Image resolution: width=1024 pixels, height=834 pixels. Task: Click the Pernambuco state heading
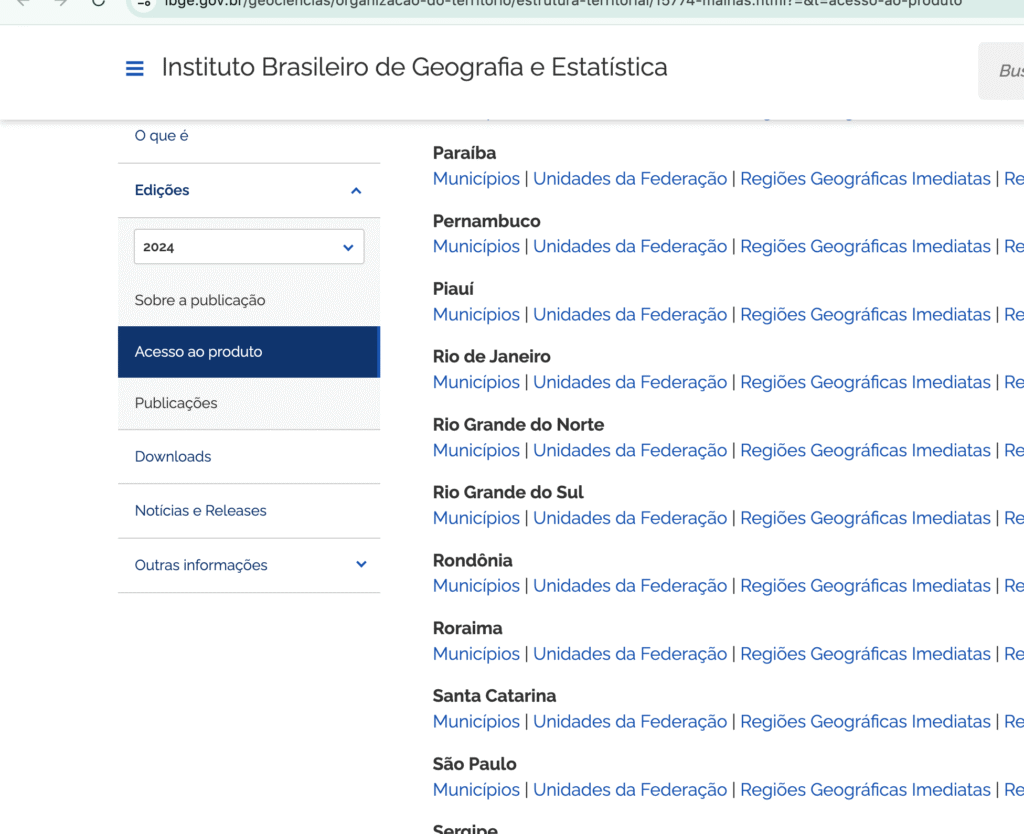pyautogui.click(x=487, y=221)
